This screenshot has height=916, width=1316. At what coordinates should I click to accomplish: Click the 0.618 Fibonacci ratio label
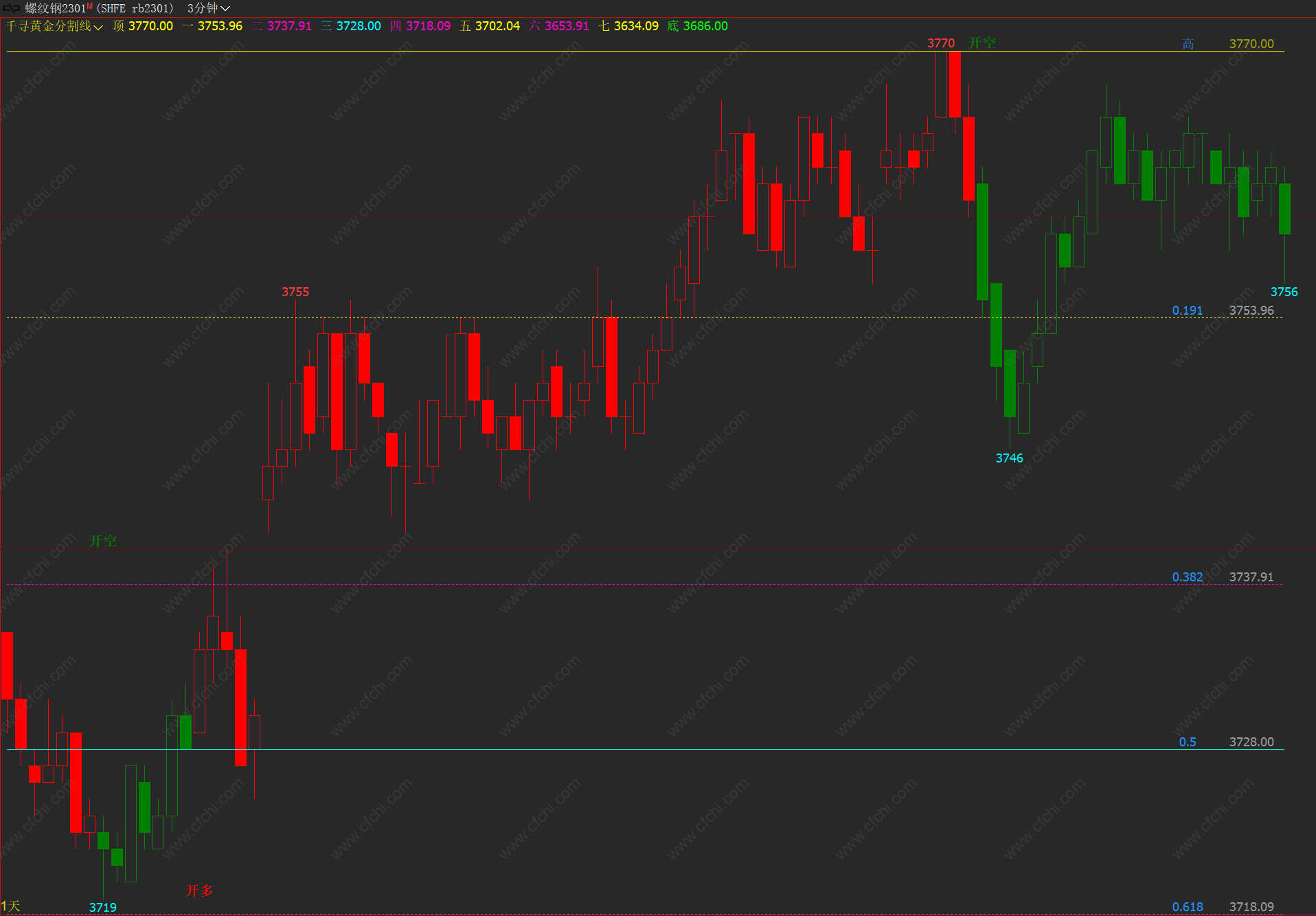point(1187,907)
